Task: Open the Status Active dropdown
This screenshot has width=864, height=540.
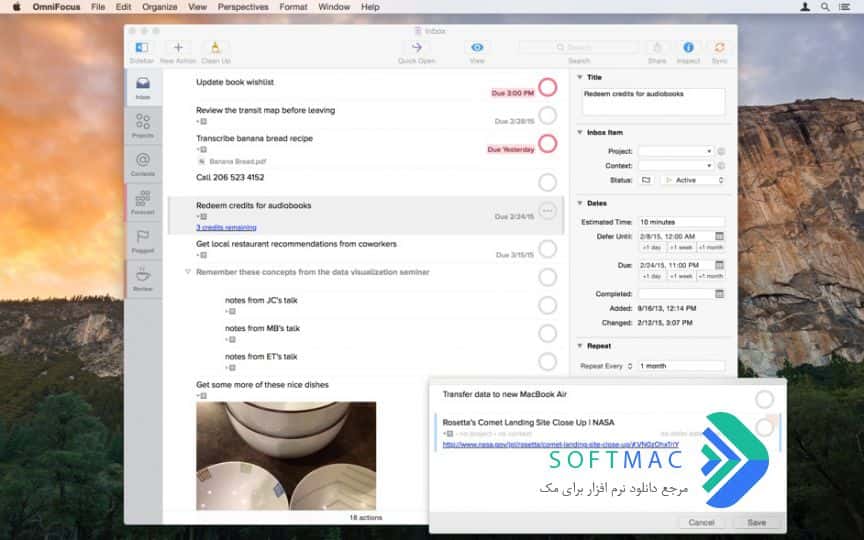Action: tap(693, 180)
